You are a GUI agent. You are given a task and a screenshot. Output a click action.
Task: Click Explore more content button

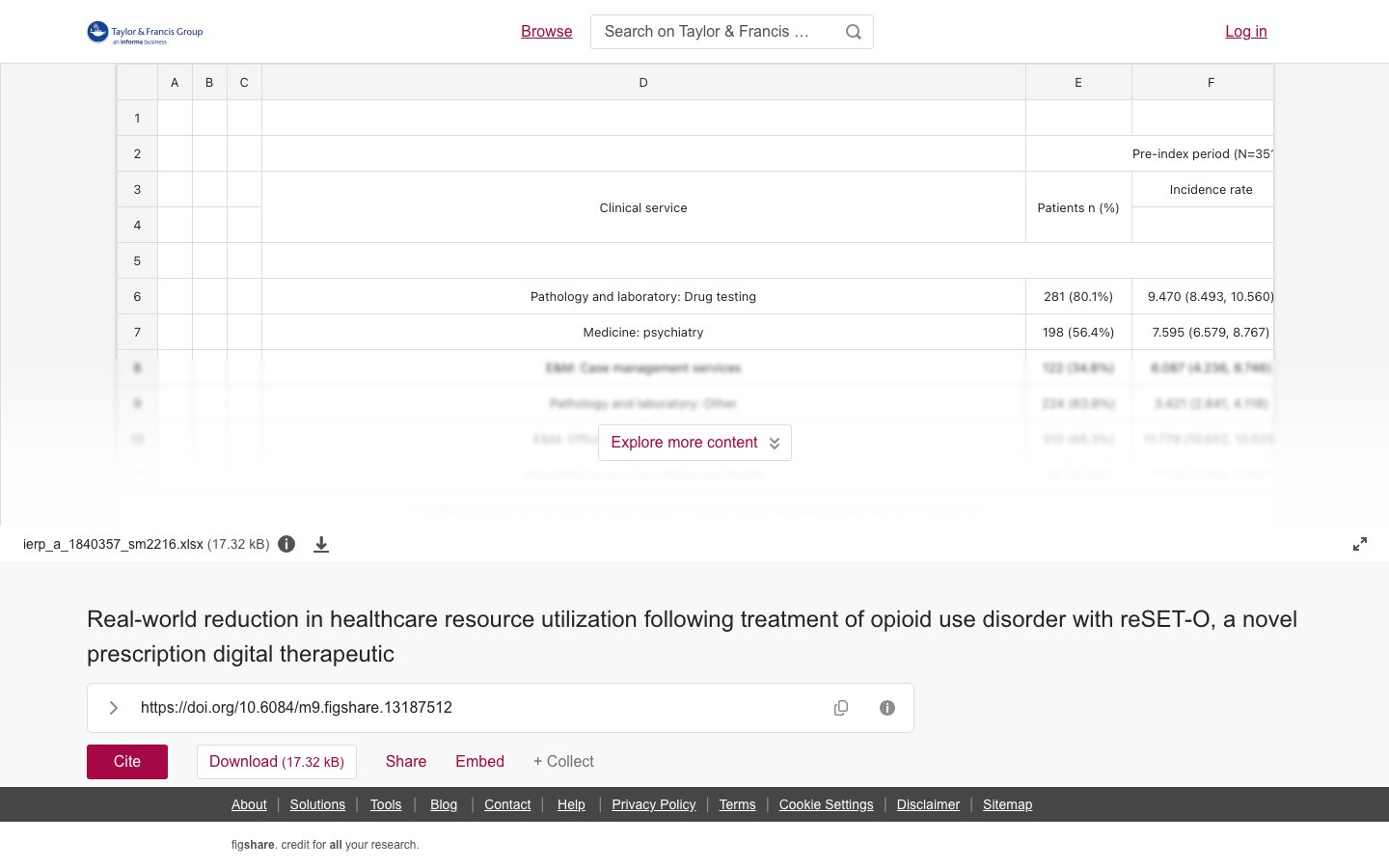694,443
